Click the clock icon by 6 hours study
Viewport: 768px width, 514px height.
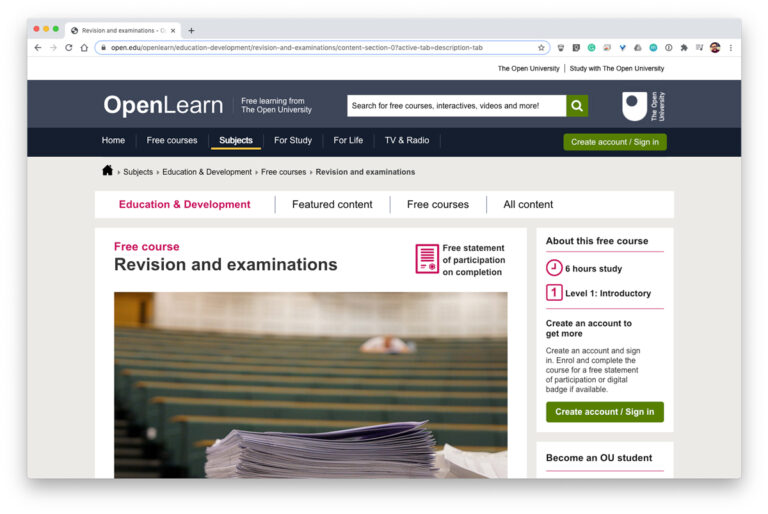coord(554,268)
